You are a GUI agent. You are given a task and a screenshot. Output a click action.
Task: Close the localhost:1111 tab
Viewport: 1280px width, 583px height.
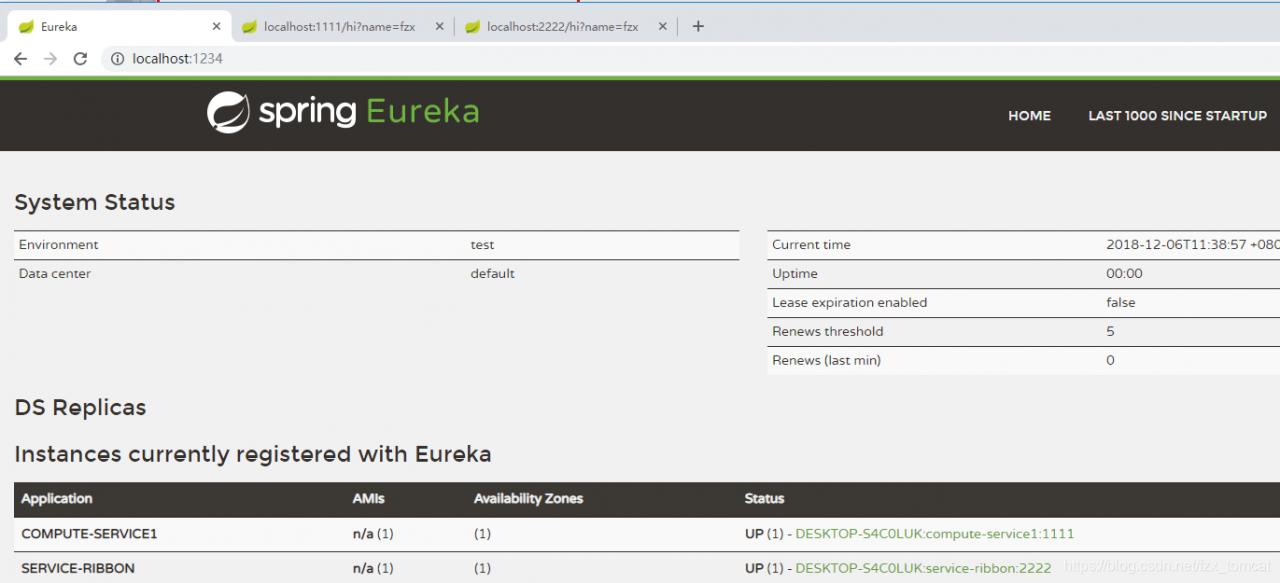coord(439,26)
